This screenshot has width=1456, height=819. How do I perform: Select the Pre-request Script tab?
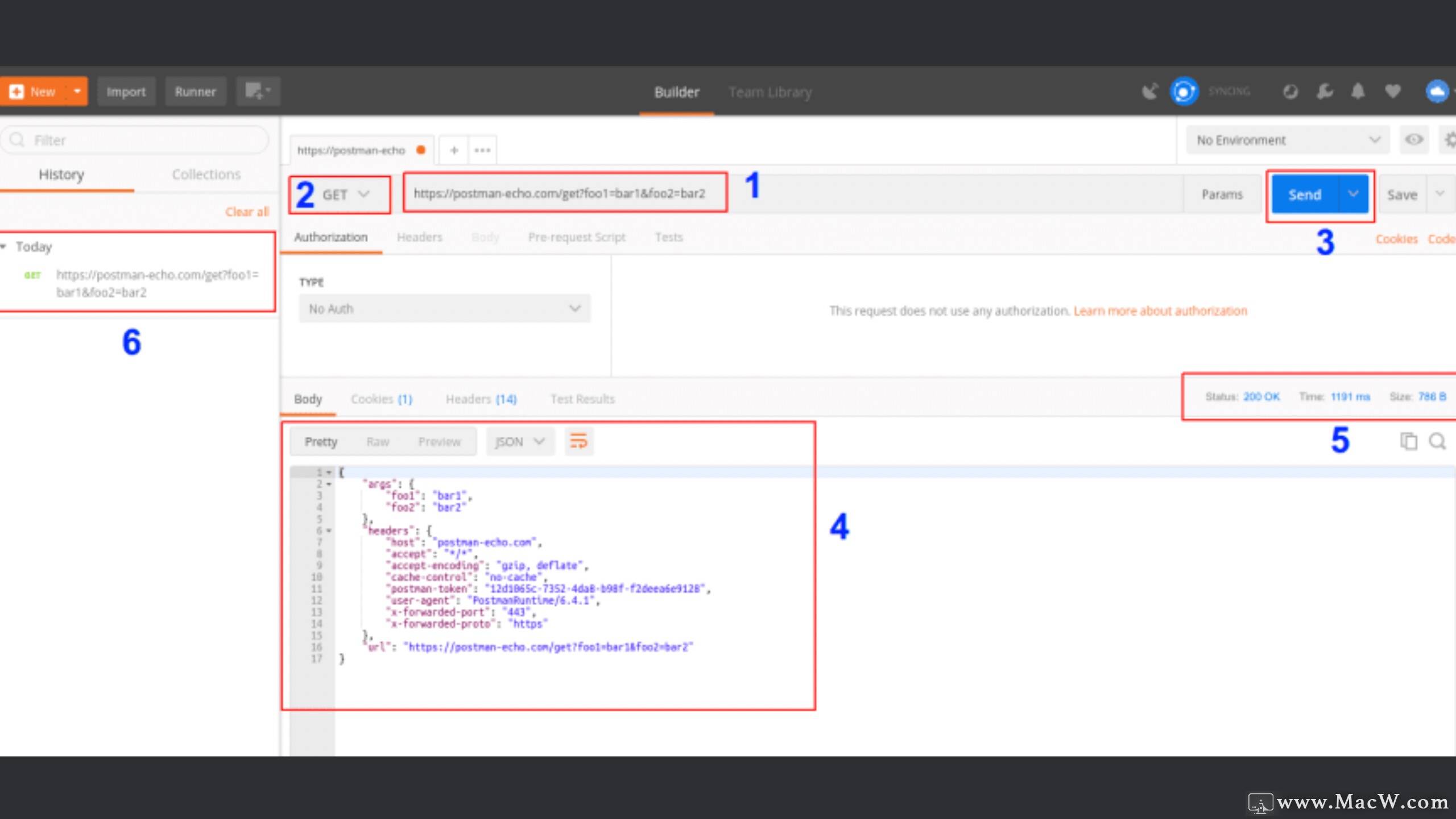point(577,237)
